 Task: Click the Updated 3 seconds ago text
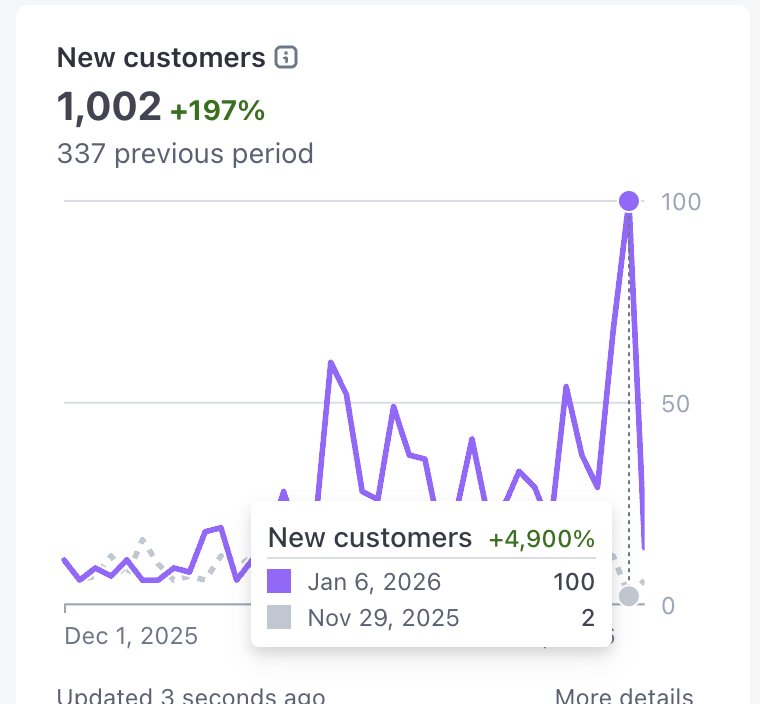tap(191, 696)
